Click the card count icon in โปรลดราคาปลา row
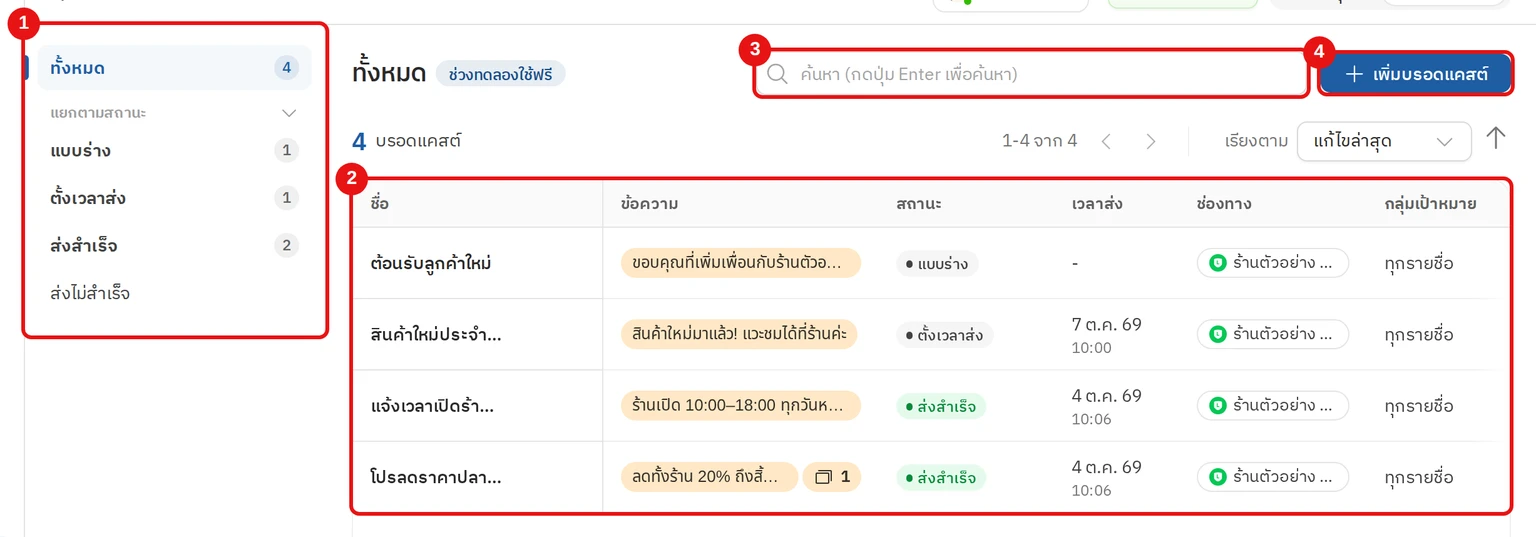The image size is (1536, 537). [x=832, y=477]
